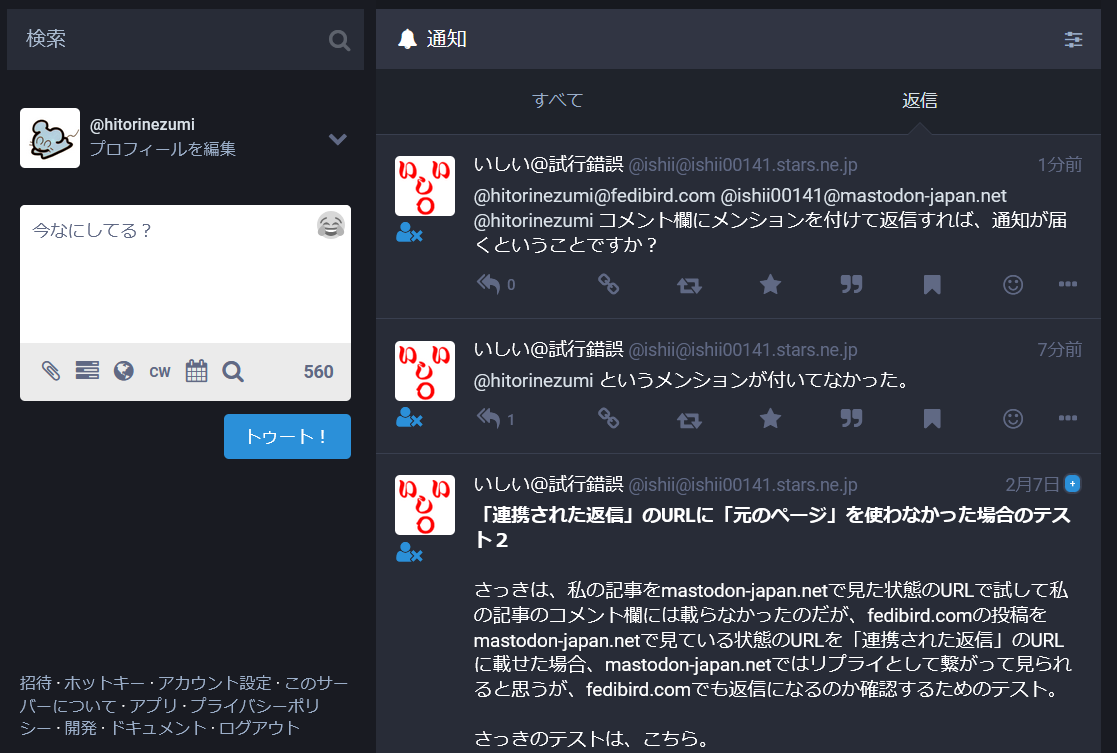This screenshot has width=1117, height=753.
Task: Boost the 1分前 post
Action: (689, 285)
